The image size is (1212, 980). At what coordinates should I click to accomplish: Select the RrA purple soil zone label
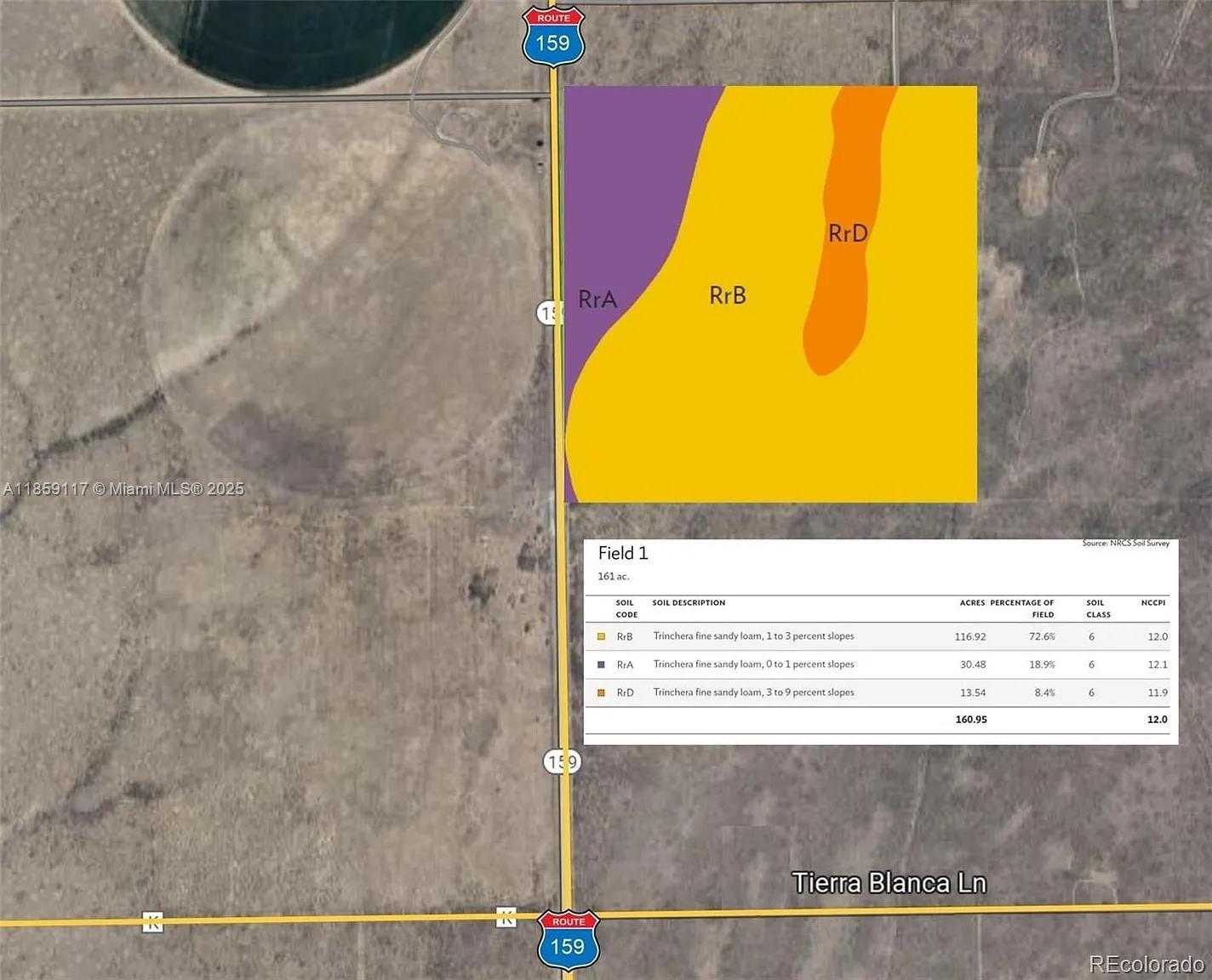pyautogui.click(x=597, y=299)
